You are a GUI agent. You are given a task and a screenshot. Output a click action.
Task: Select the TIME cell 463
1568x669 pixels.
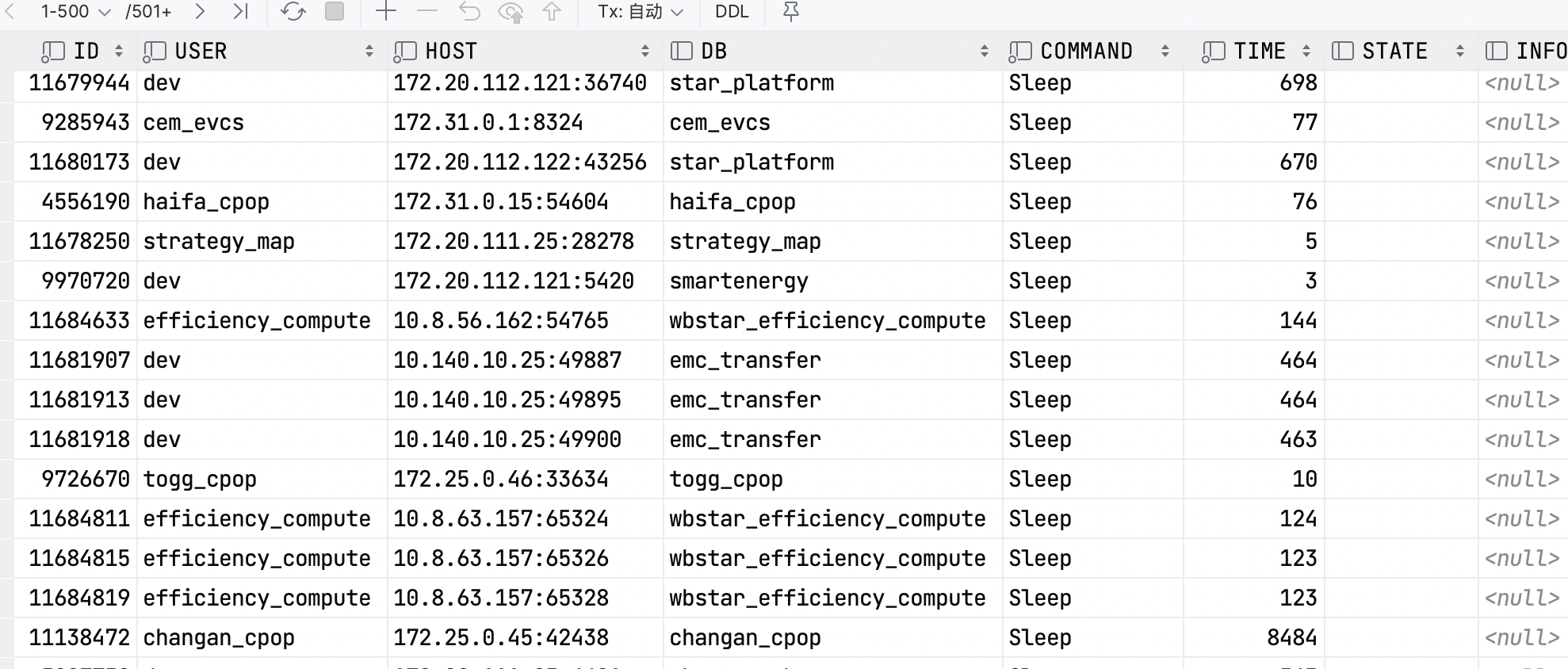click(1254, 439)
